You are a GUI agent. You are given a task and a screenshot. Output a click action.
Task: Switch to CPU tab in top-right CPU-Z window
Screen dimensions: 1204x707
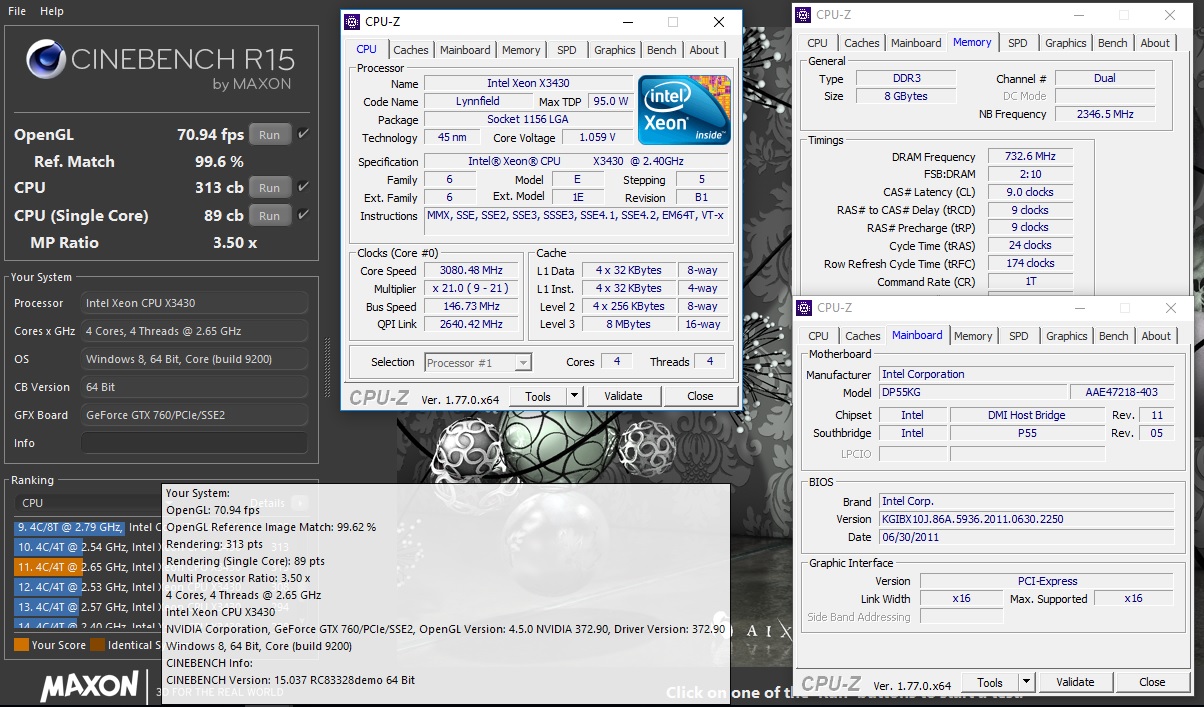(x=818, y=43)
